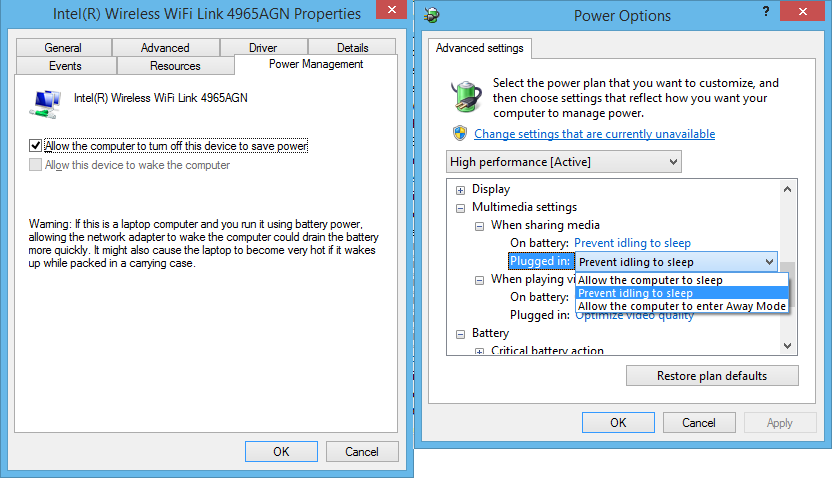Switch to the Advanced tab in Properties
832x478 pixels.
165,48
